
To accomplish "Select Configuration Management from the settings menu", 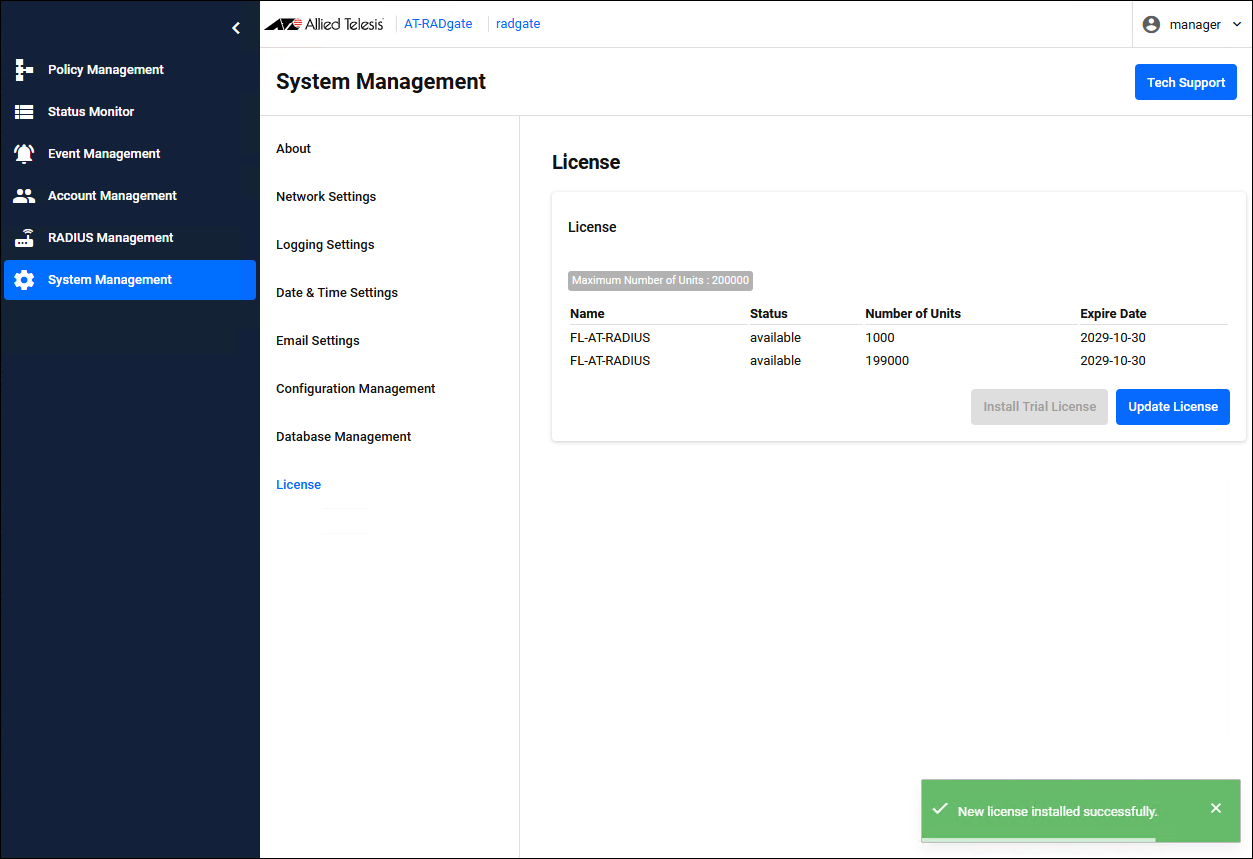I will (355, 389).
